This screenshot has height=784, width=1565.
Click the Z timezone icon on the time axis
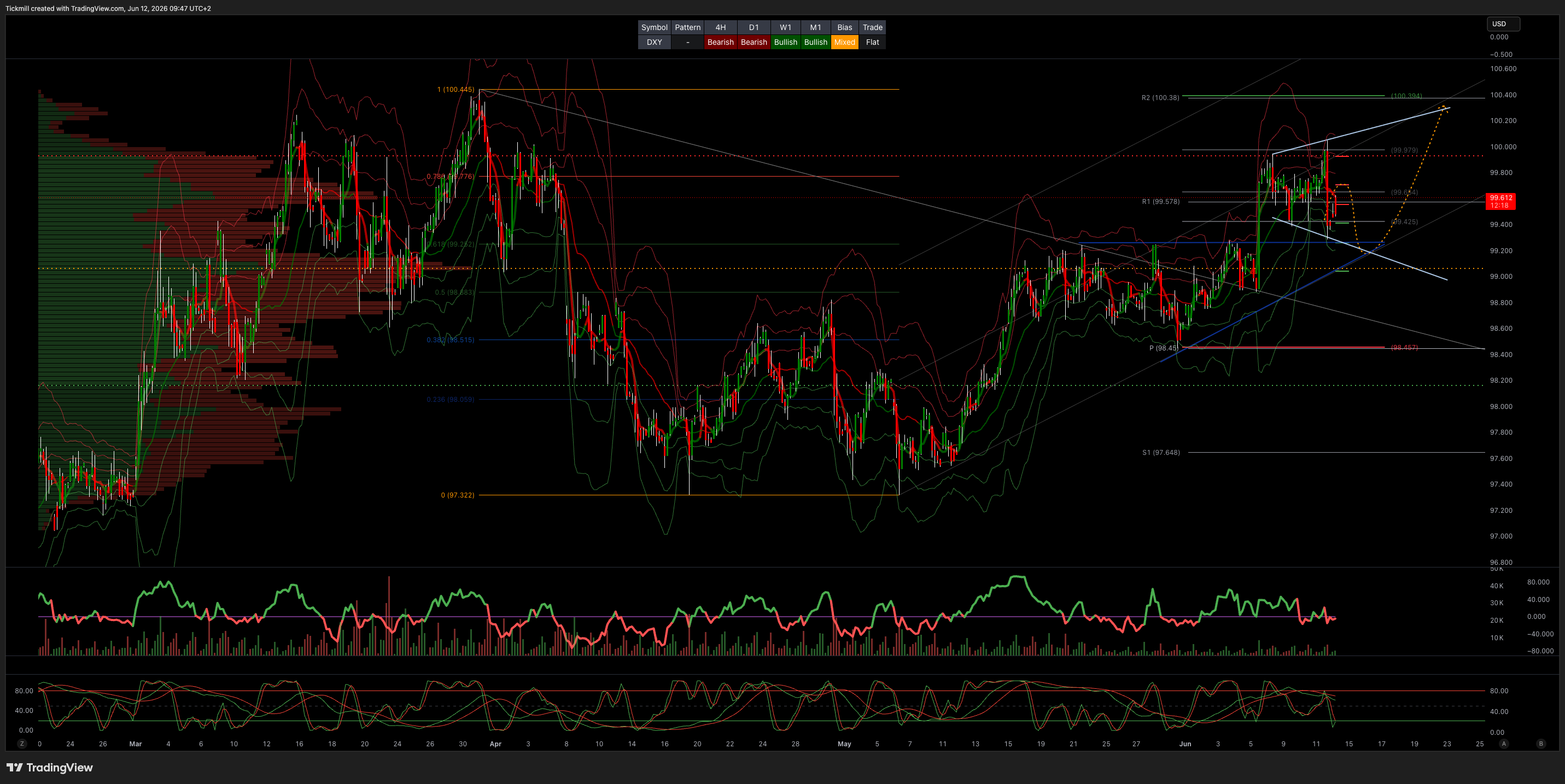click(22, 744)
